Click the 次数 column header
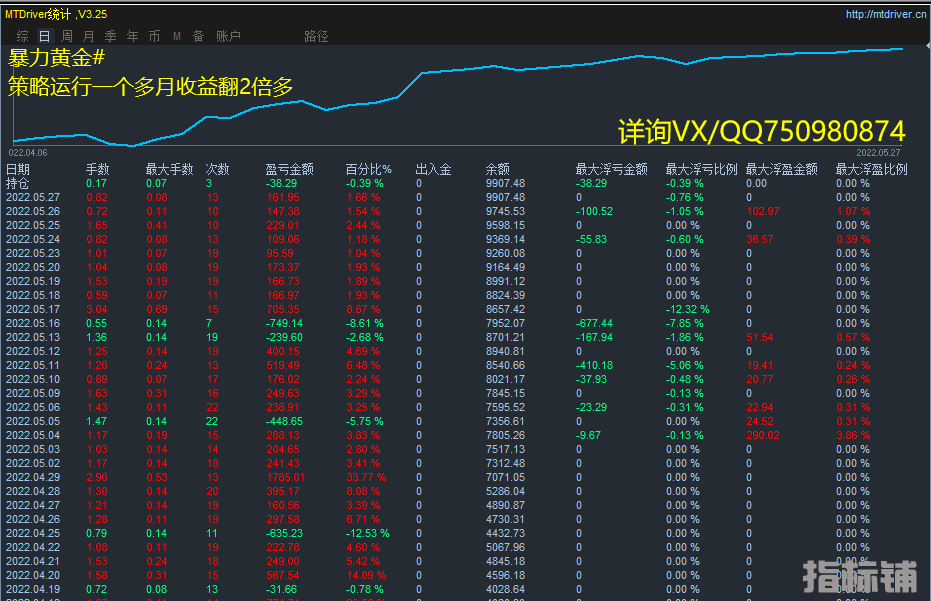This screenshot has width=931, height=601. [x=217, y=169]
